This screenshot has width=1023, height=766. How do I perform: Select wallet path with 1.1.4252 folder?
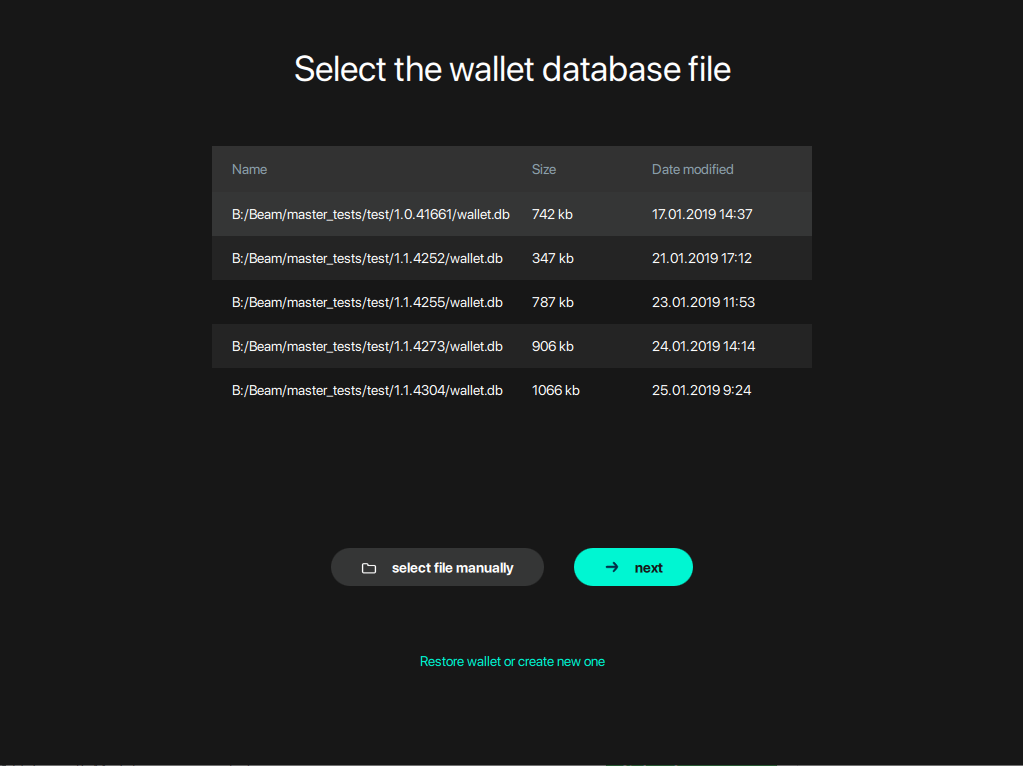tap(367, 258)
